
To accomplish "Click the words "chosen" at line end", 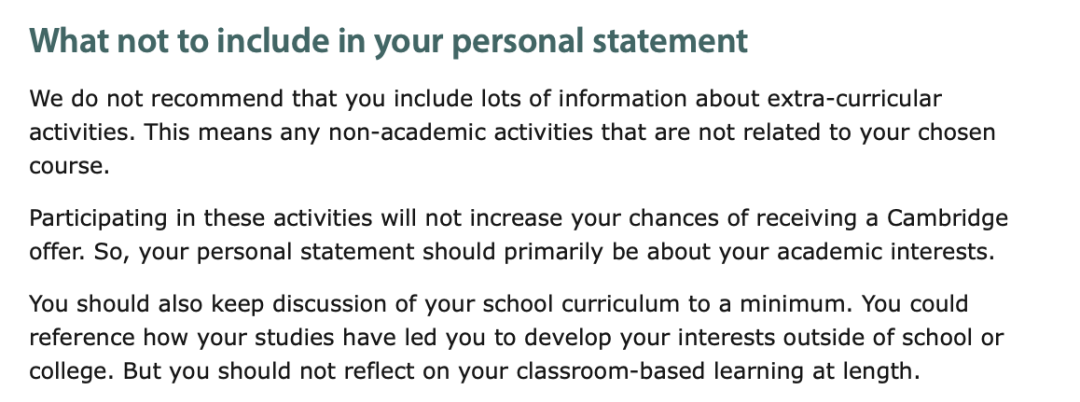I will [x=961, y=131].
